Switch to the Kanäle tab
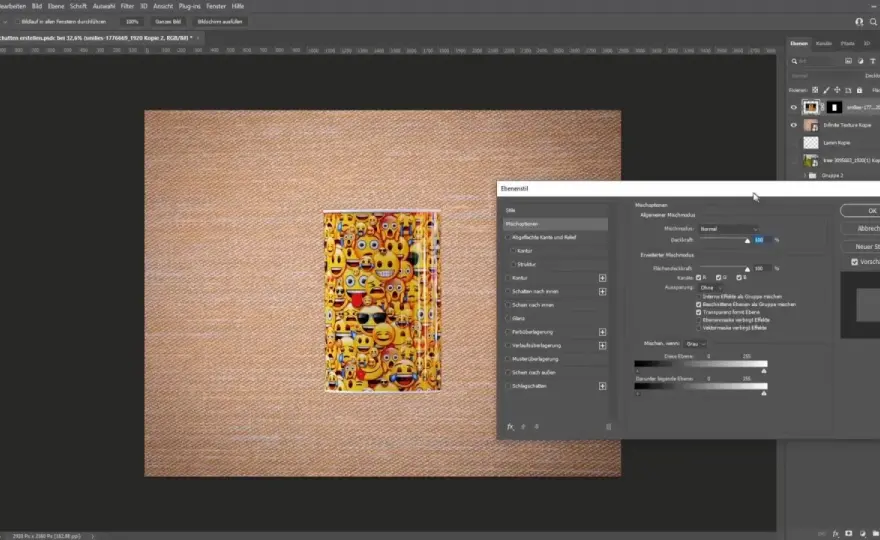The height and width of the screenshot is (540, 880). click(x=823, y=43)
